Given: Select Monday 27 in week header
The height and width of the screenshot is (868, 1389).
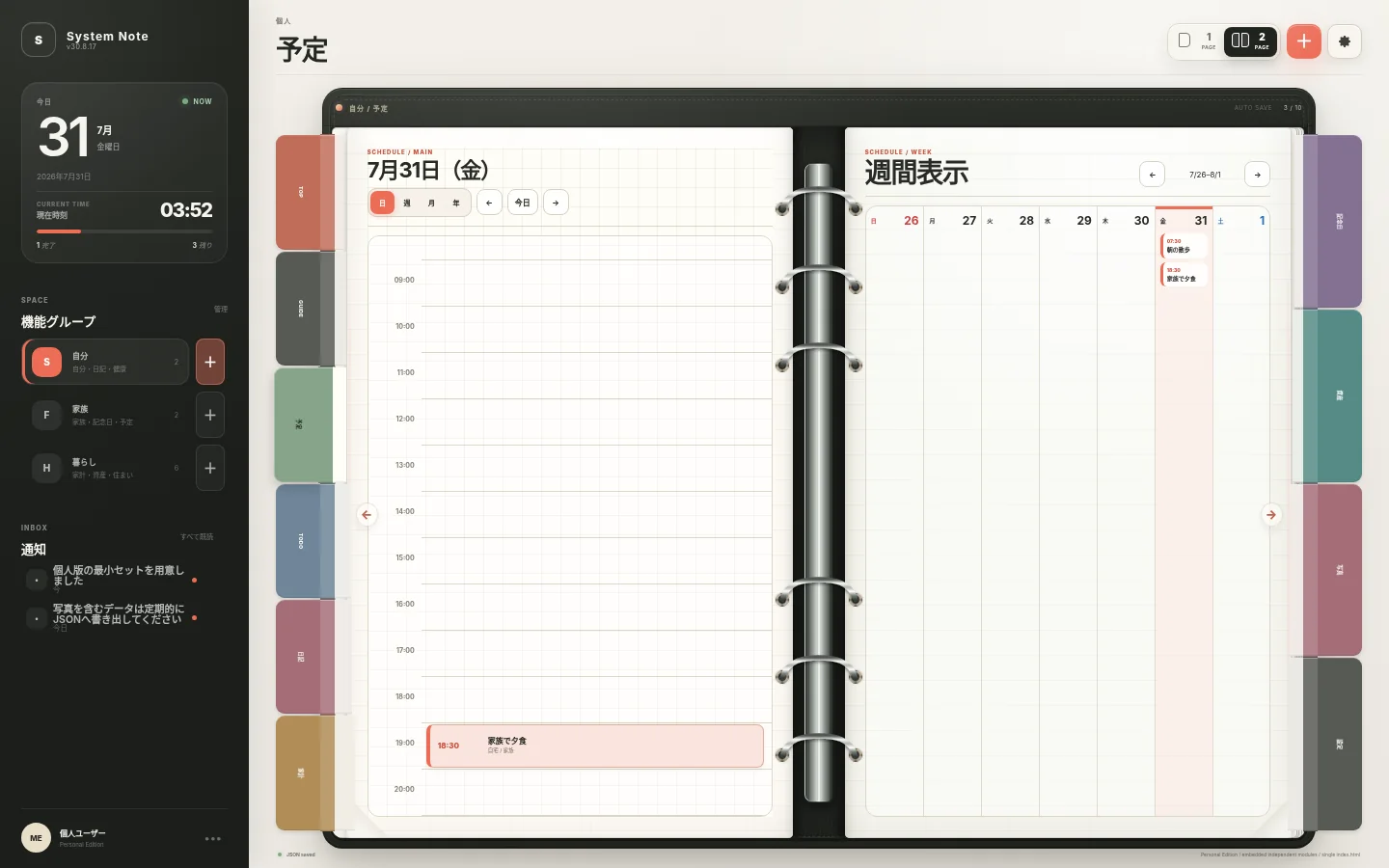Looking at the screenshot, I should [x=953, y=221].
